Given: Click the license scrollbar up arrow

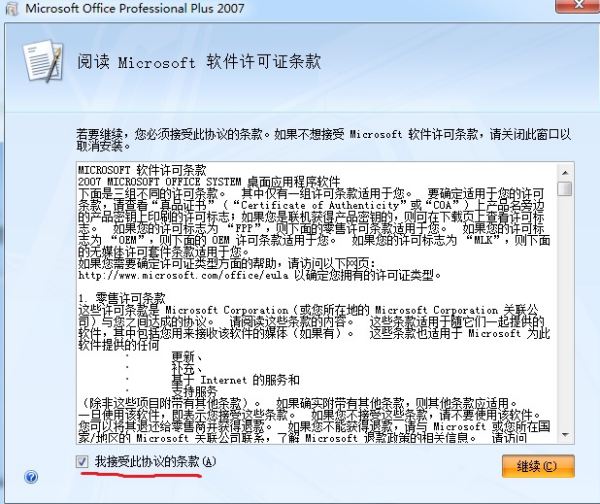Looking at the screenshot, I should tap(565, 173).
